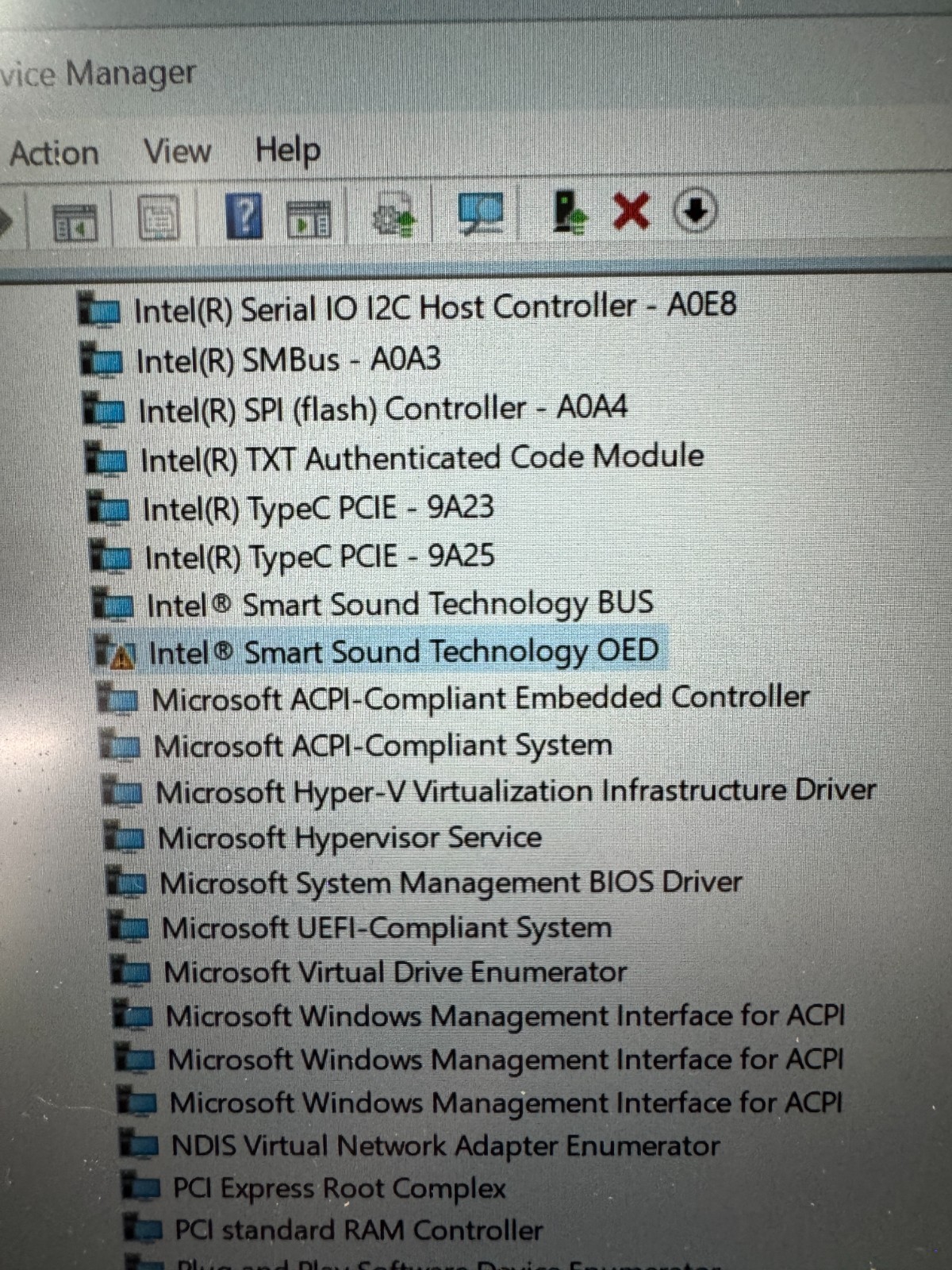
Task: Click device icon beside Smart Sound Technology BUS
Action: click(113, 605)
